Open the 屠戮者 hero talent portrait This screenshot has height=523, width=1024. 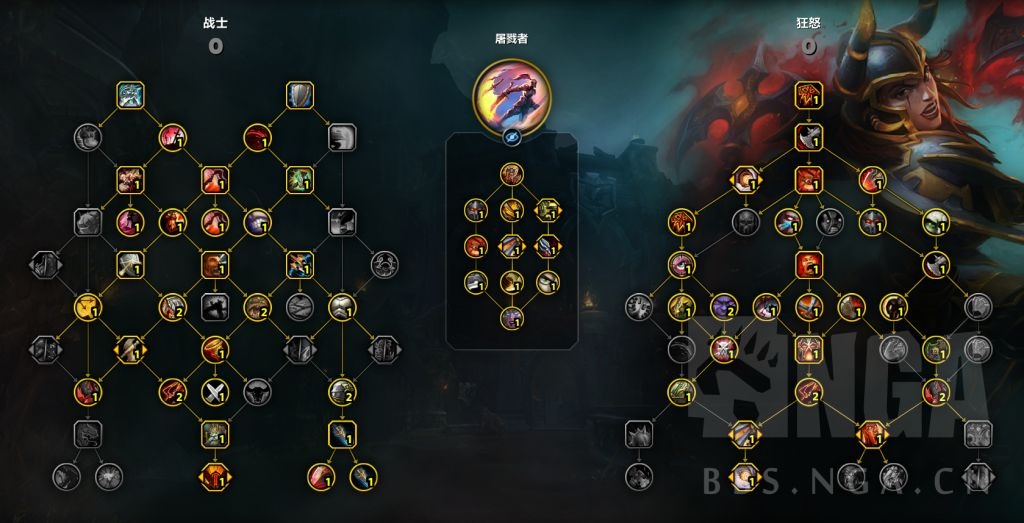[511, 97]
